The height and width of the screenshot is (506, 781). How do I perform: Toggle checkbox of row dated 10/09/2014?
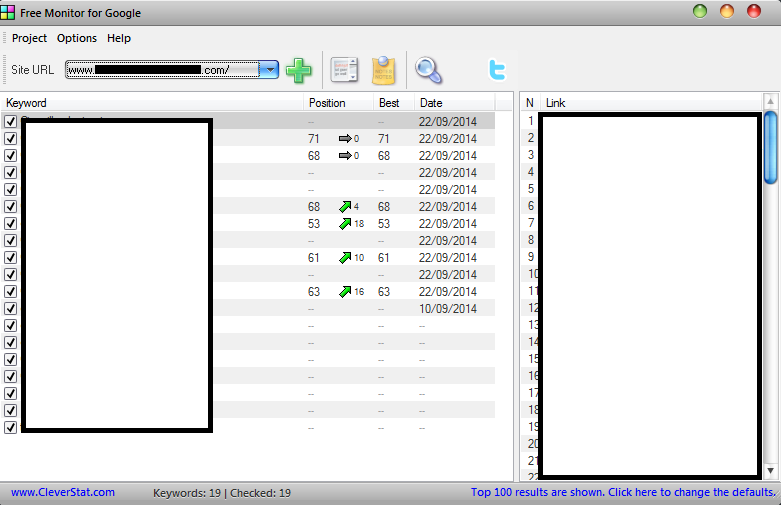coord(10,308)
